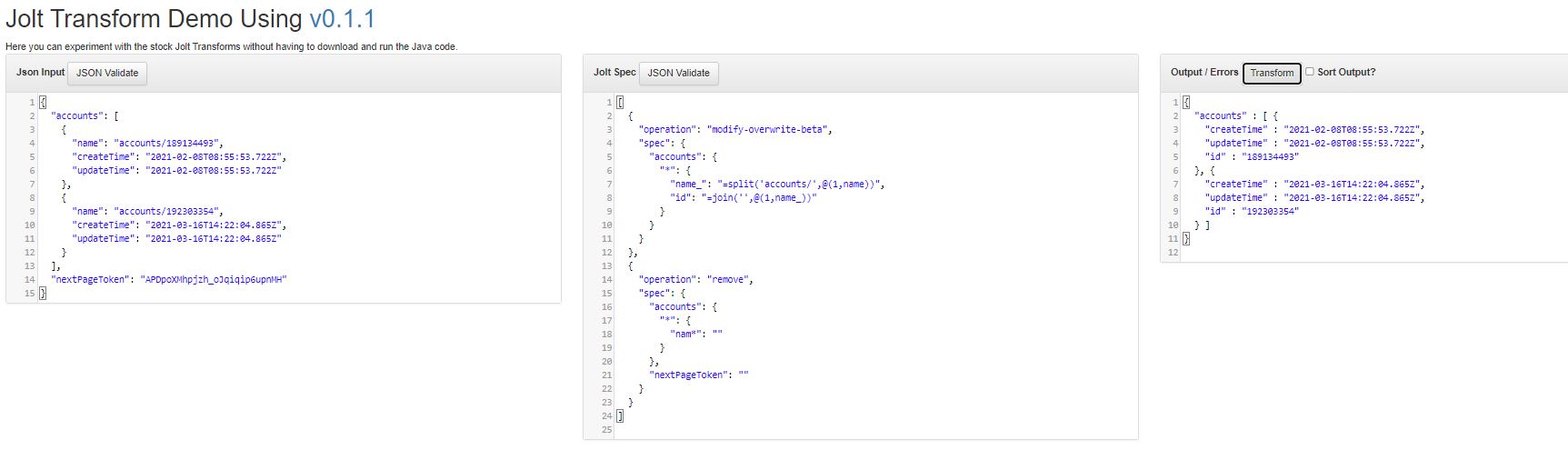Screen dimensions: 1568x450
Task: Click the "spec": { line on row 4 of Jolt Spec
Action: (x=663, y=144)
